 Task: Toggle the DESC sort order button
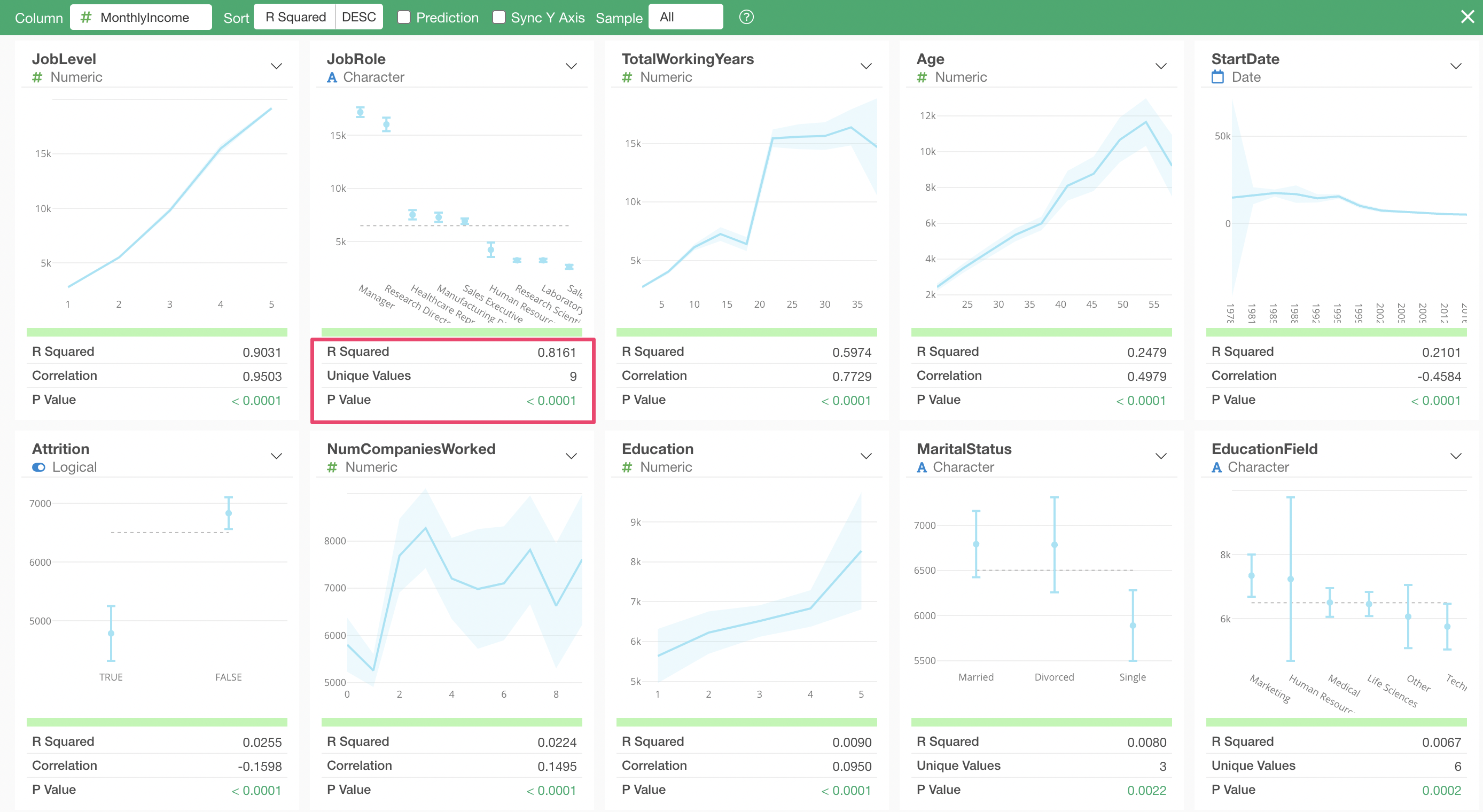358,17
